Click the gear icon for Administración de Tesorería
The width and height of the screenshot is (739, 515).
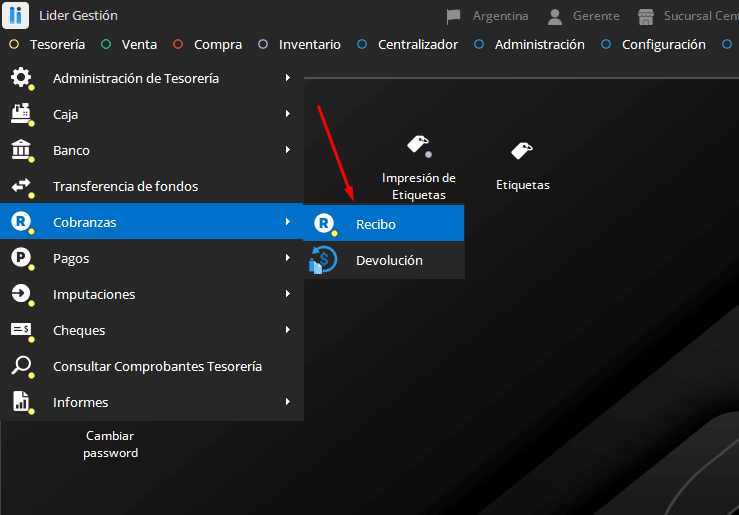21,79
